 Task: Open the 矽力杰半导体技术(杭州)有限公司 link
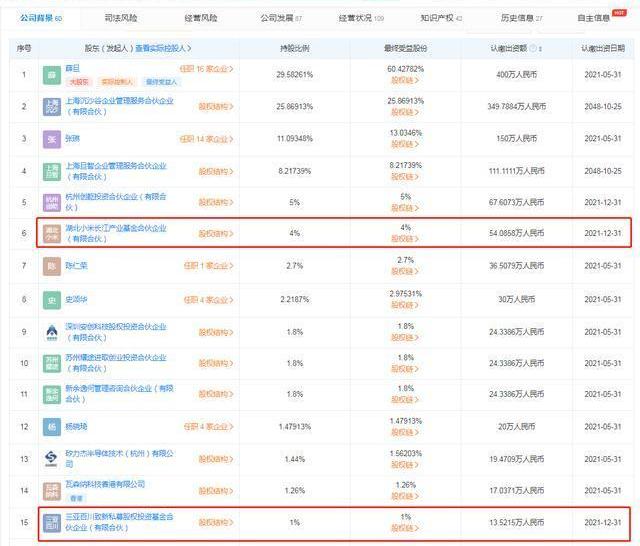pyautogui.click(x=119, y=459)
